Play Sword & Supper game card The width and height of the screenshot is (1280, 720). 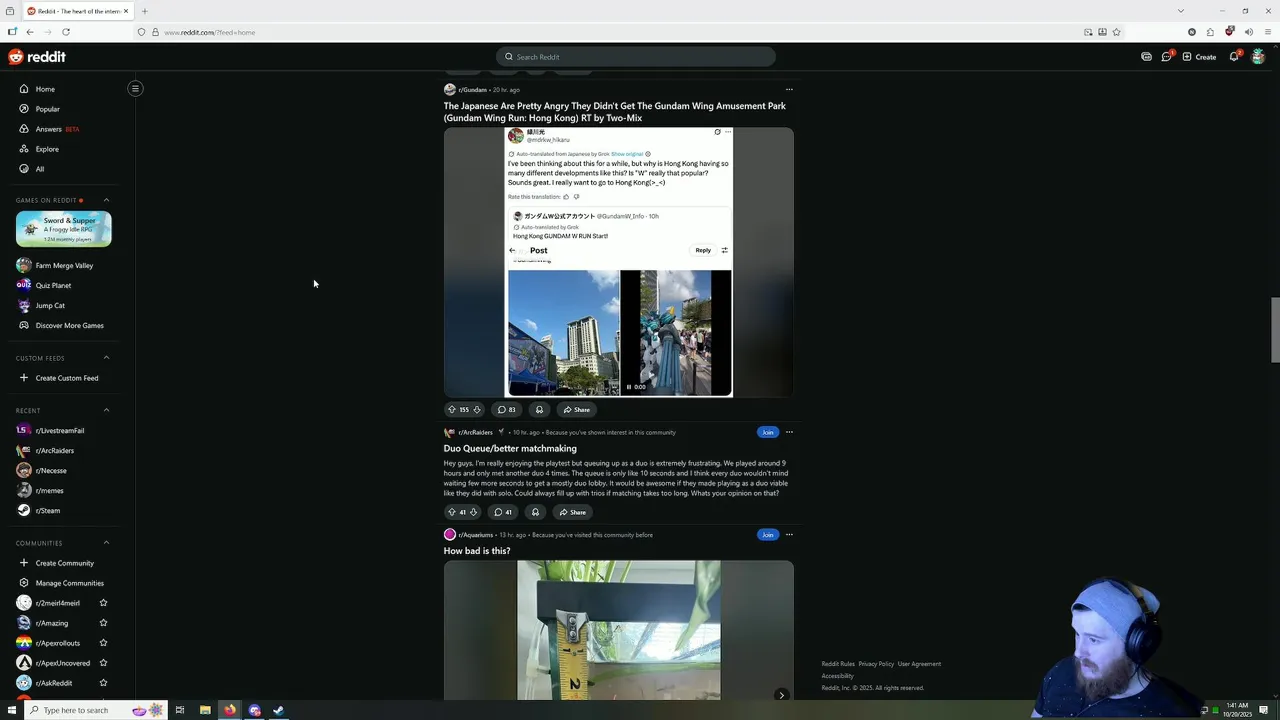[x=64, y=229]
